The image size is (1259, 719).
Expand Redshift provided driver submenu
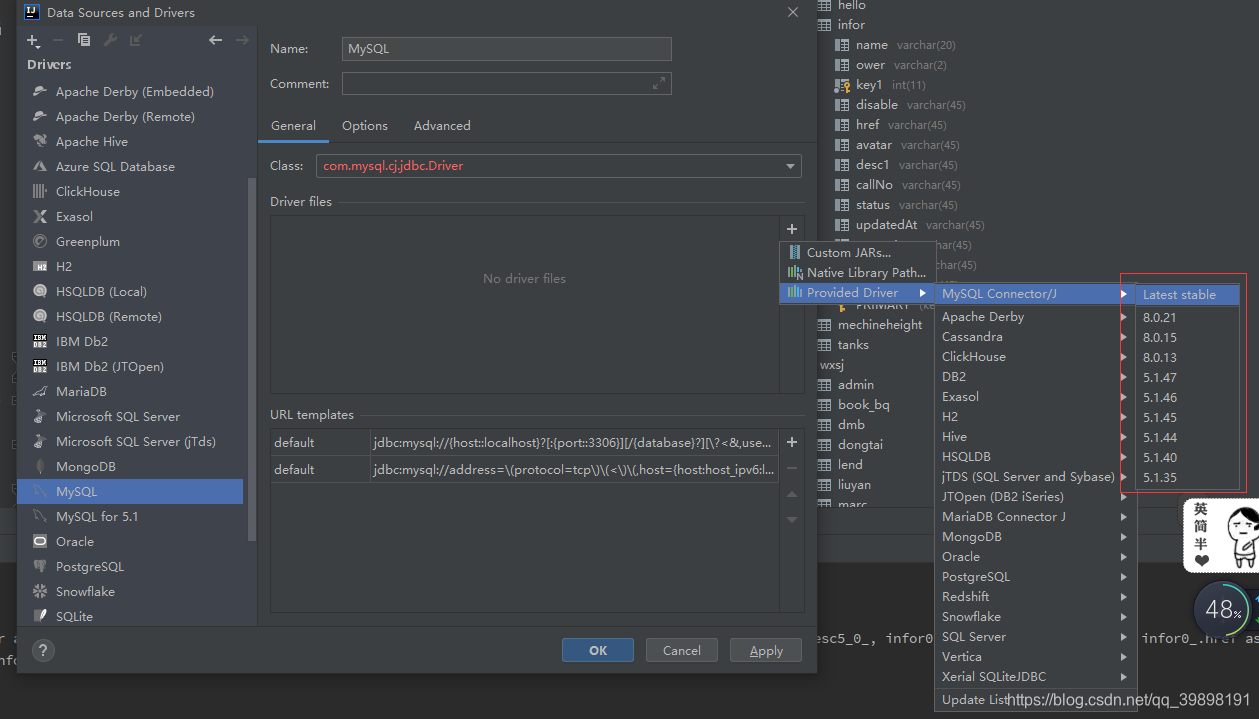coord(1036,596)
